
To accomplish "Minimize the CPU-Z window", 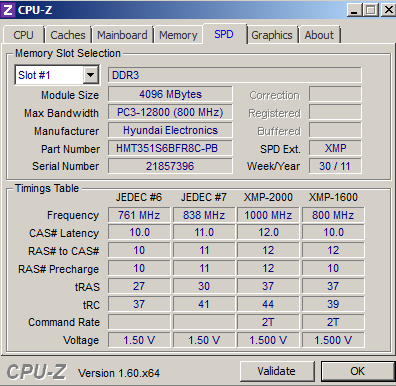I will [354, 10].
